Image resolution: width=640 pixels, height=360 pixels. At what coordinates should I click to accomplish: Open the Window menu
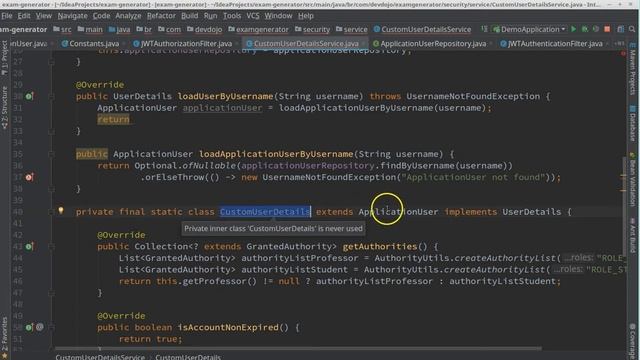[x=278, y=16]
